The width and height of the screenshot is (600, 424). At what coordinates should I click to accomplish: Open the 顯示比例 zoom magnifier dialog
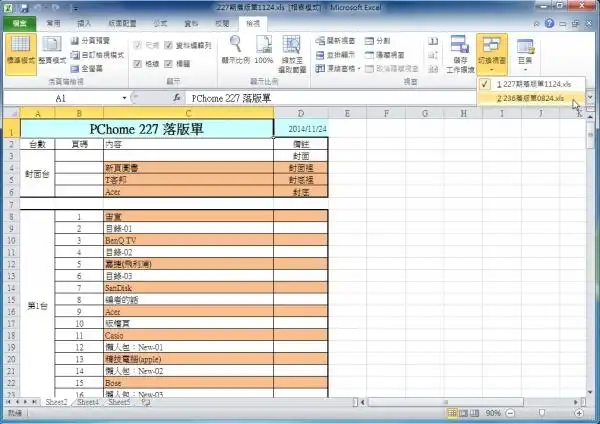(x=236, y=50)
